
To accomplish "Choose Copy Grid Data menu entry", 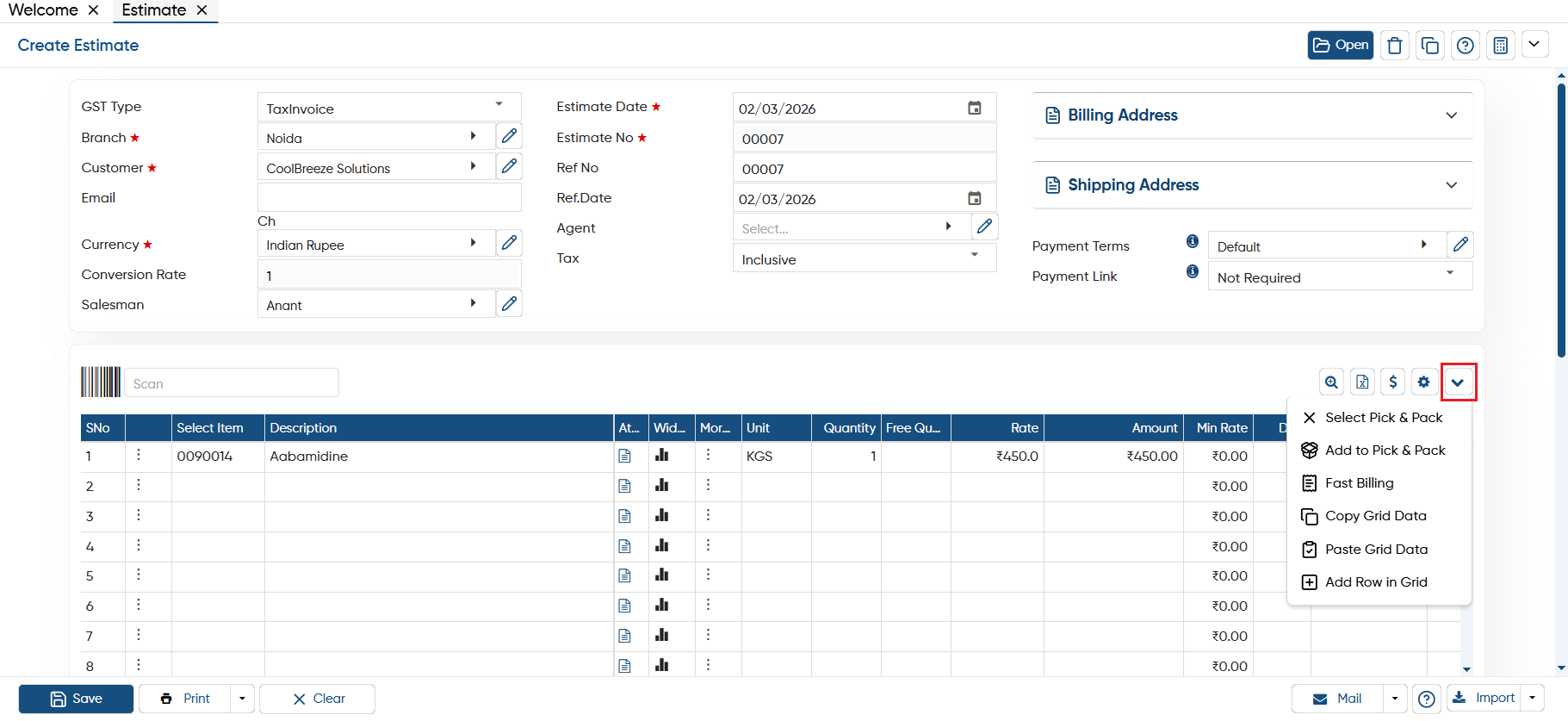I will [x=1375, y=516].
